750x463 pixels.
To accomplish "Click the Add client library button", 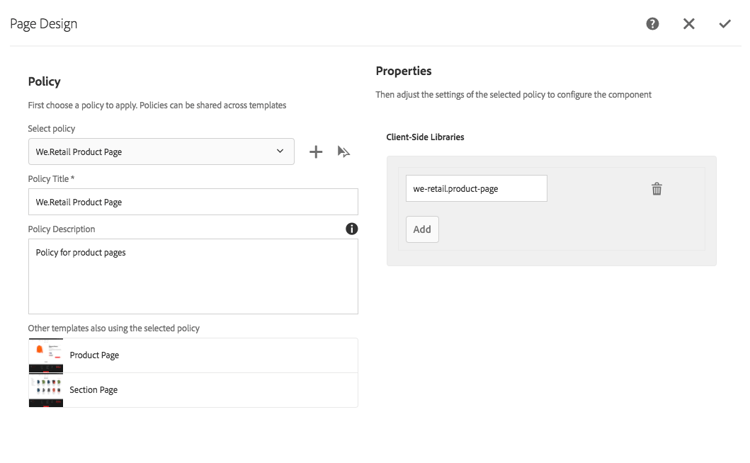I will pyautogui.click(x=422, y=229).
